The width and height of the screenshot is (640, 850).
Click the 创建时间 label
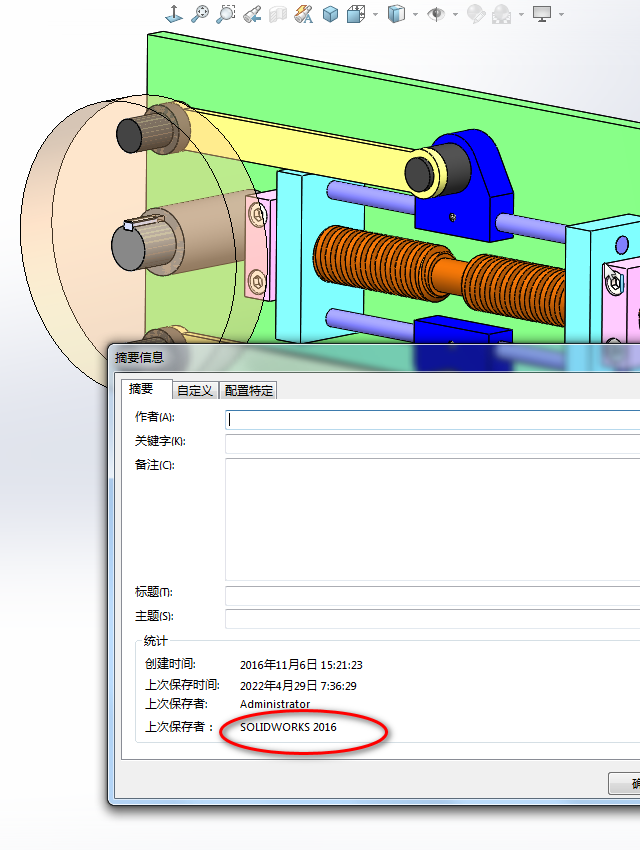(x=170, y=664)
